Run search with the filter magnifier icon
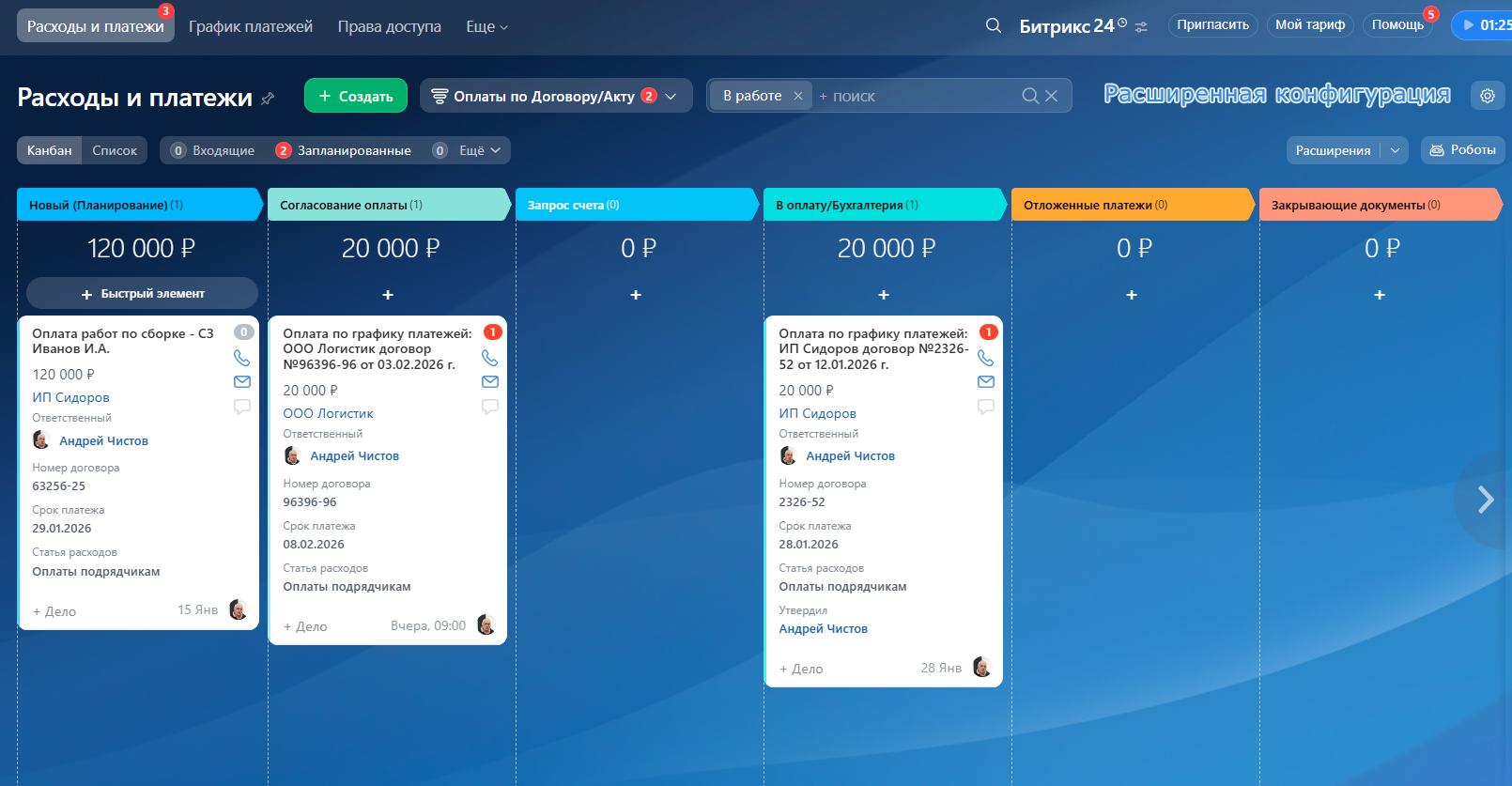The width and height of the screenshot is (1512, 786). coord(1030,96)
